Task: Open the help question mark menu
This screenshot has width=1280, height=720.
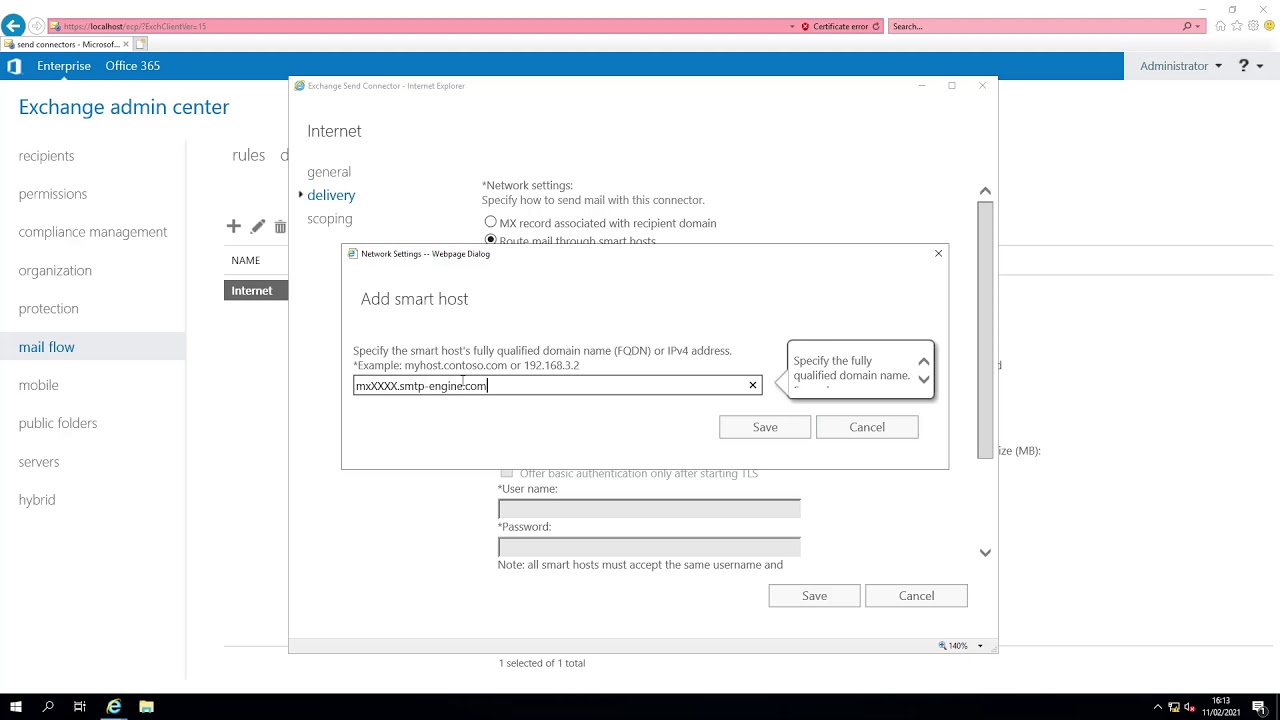Action: 1251,66
